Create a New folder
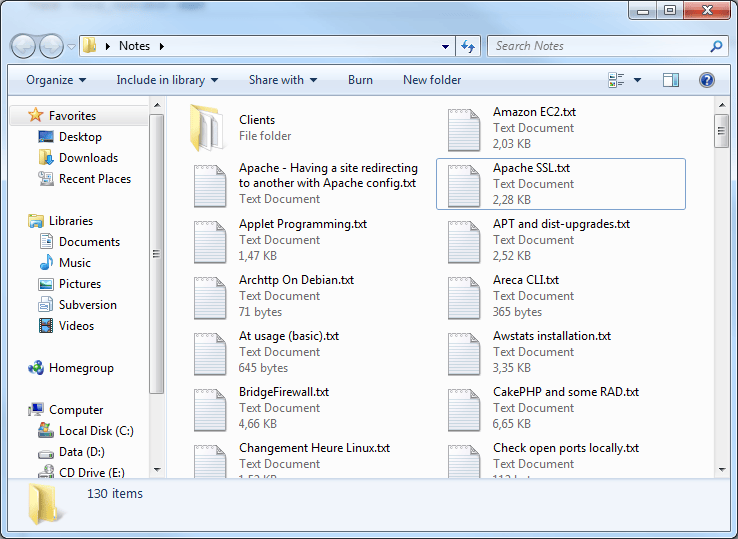738x539 pixels. [x=432, y=80]
